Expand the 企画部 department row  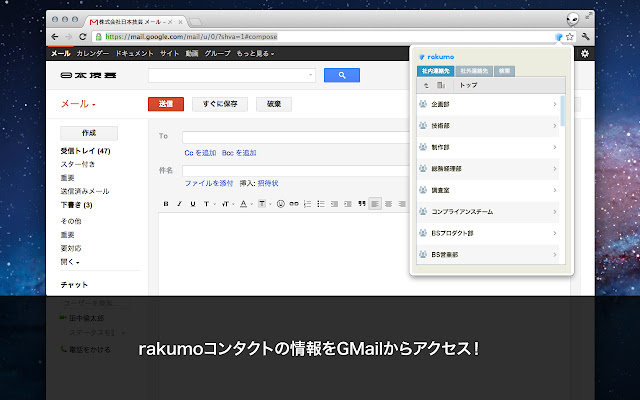488,104
